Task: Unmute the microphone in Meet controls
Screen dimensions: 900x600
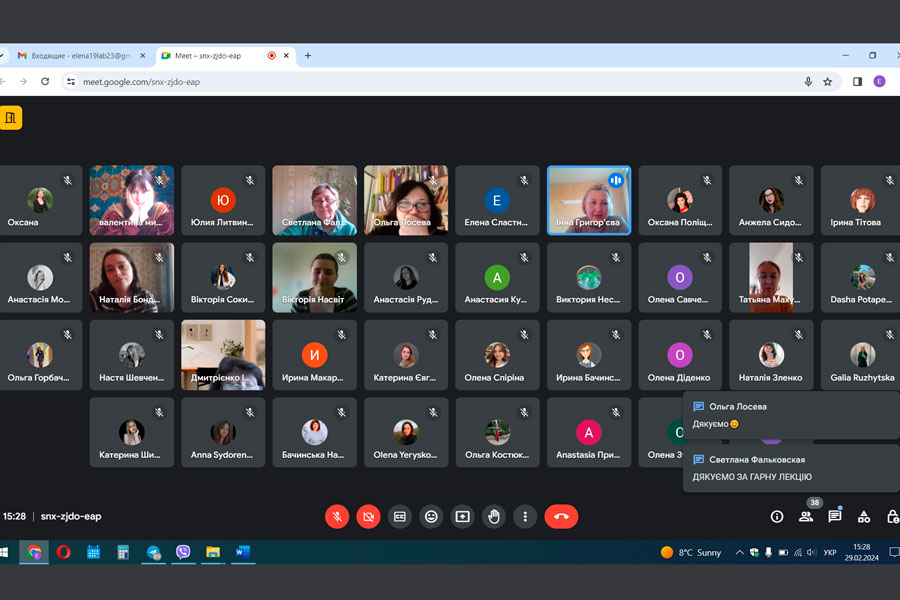Action: (337, 517)
